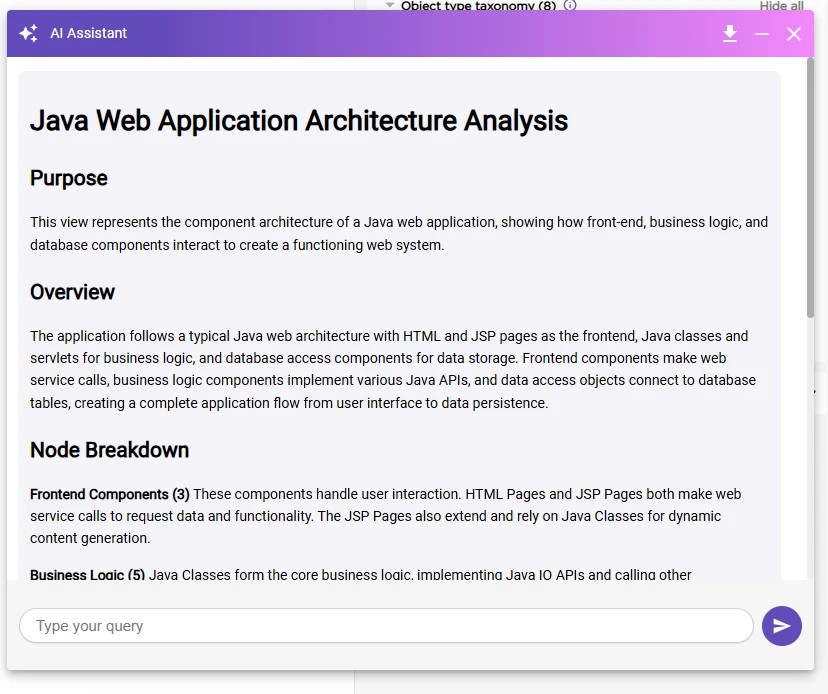
Task: Click the Frontend Components (3) bold label
Action: coord(110,494)
